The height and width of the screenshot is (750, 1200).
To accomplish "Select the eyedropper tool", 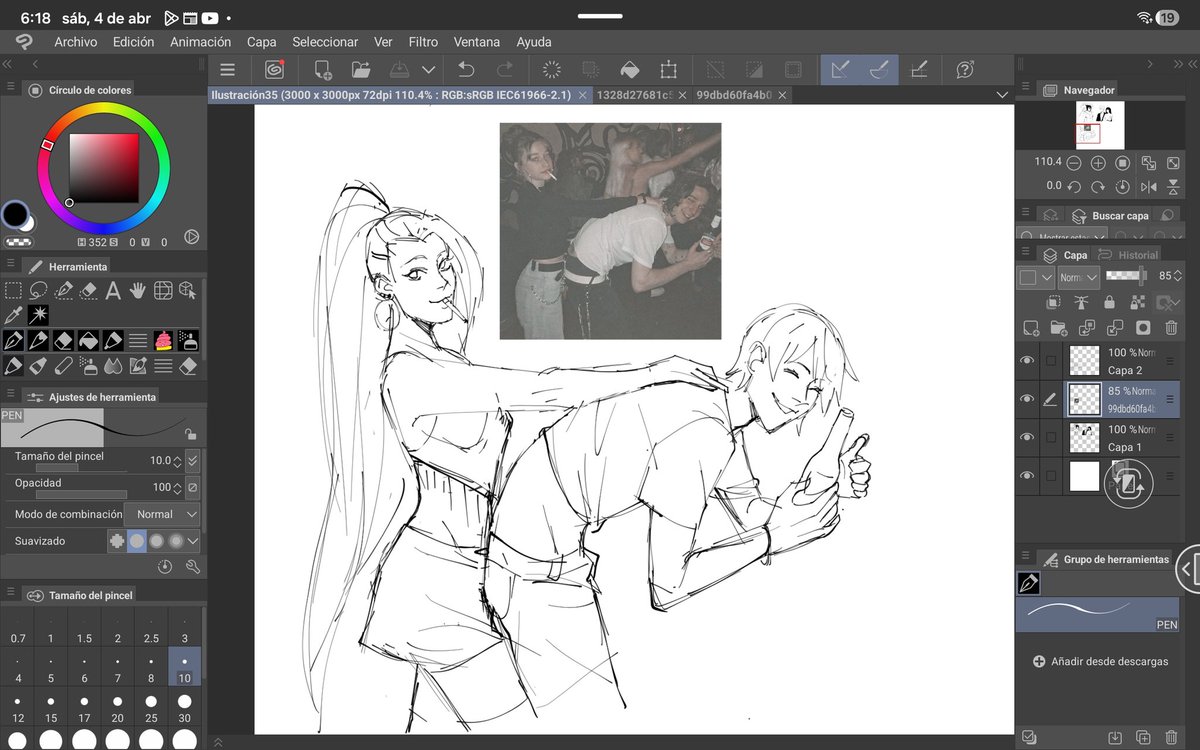I will [x=13, y=316].
